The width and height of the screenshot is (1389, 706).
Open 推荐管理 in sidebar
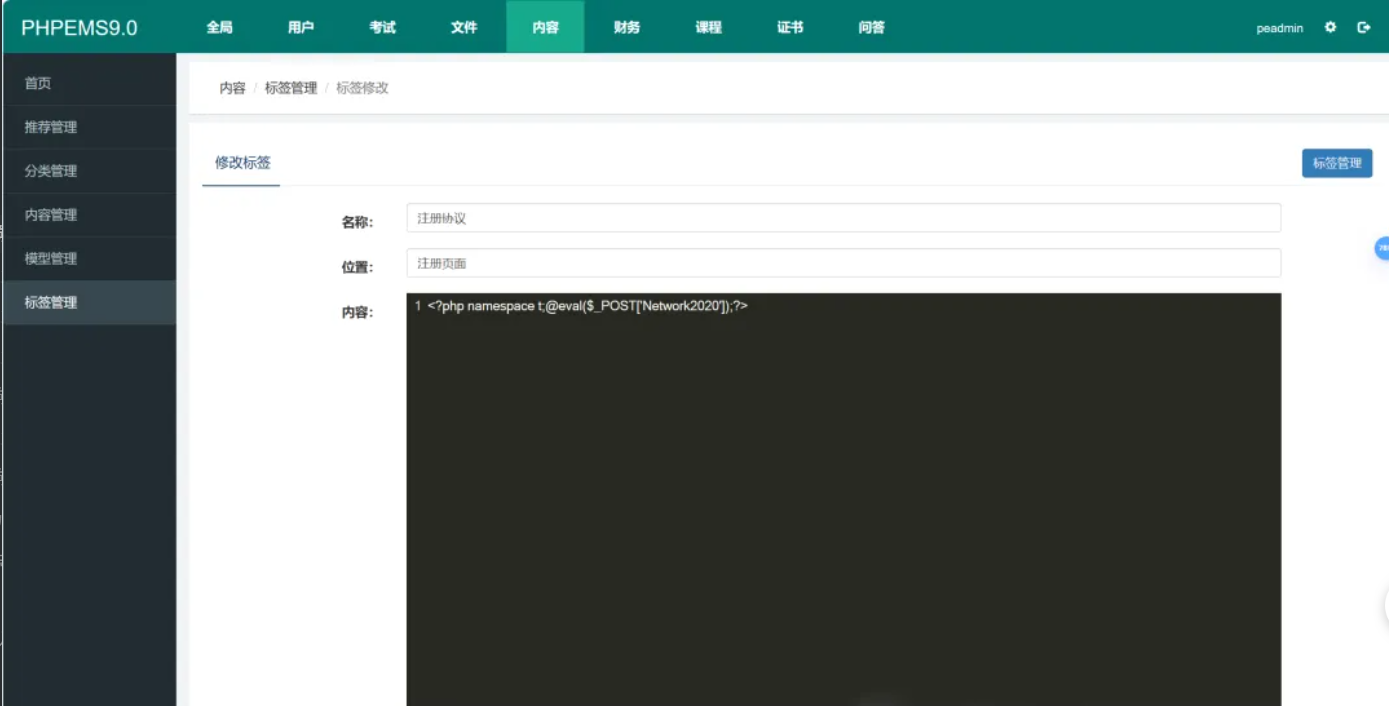(90, 127)
